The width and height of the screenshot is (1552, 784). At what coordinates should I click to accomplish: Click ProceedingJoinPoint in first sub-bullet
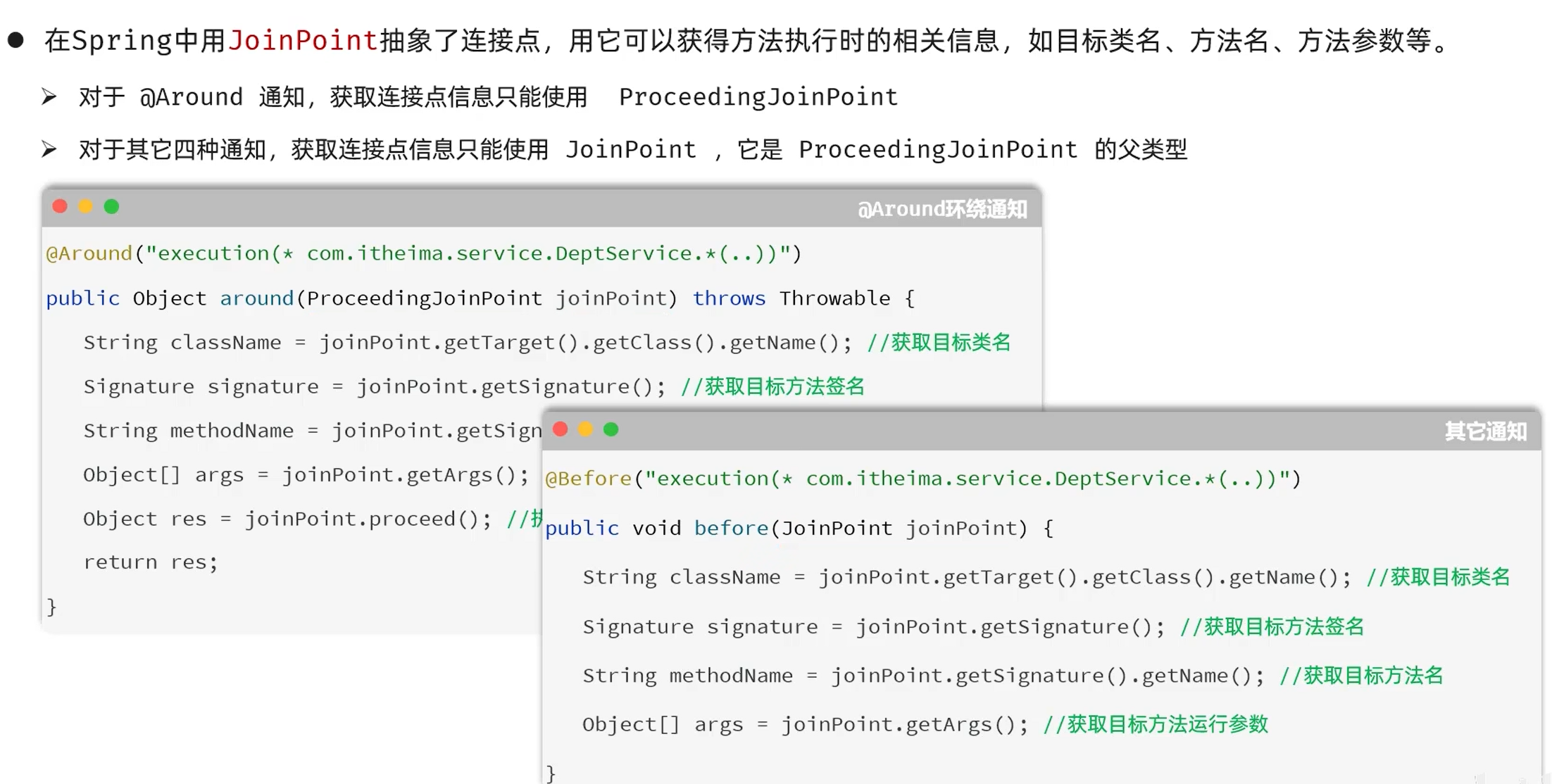(x=758, y=96)
